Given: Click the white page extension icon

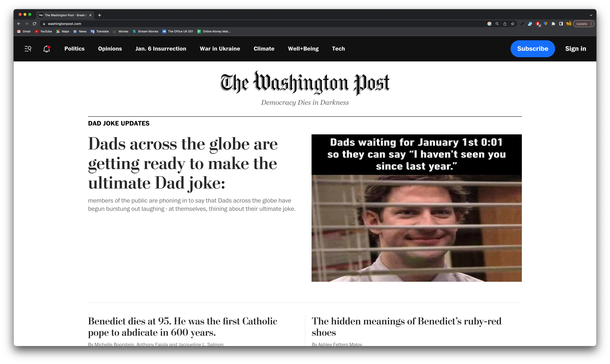Looking at the screenshot, I should [553, 24].
